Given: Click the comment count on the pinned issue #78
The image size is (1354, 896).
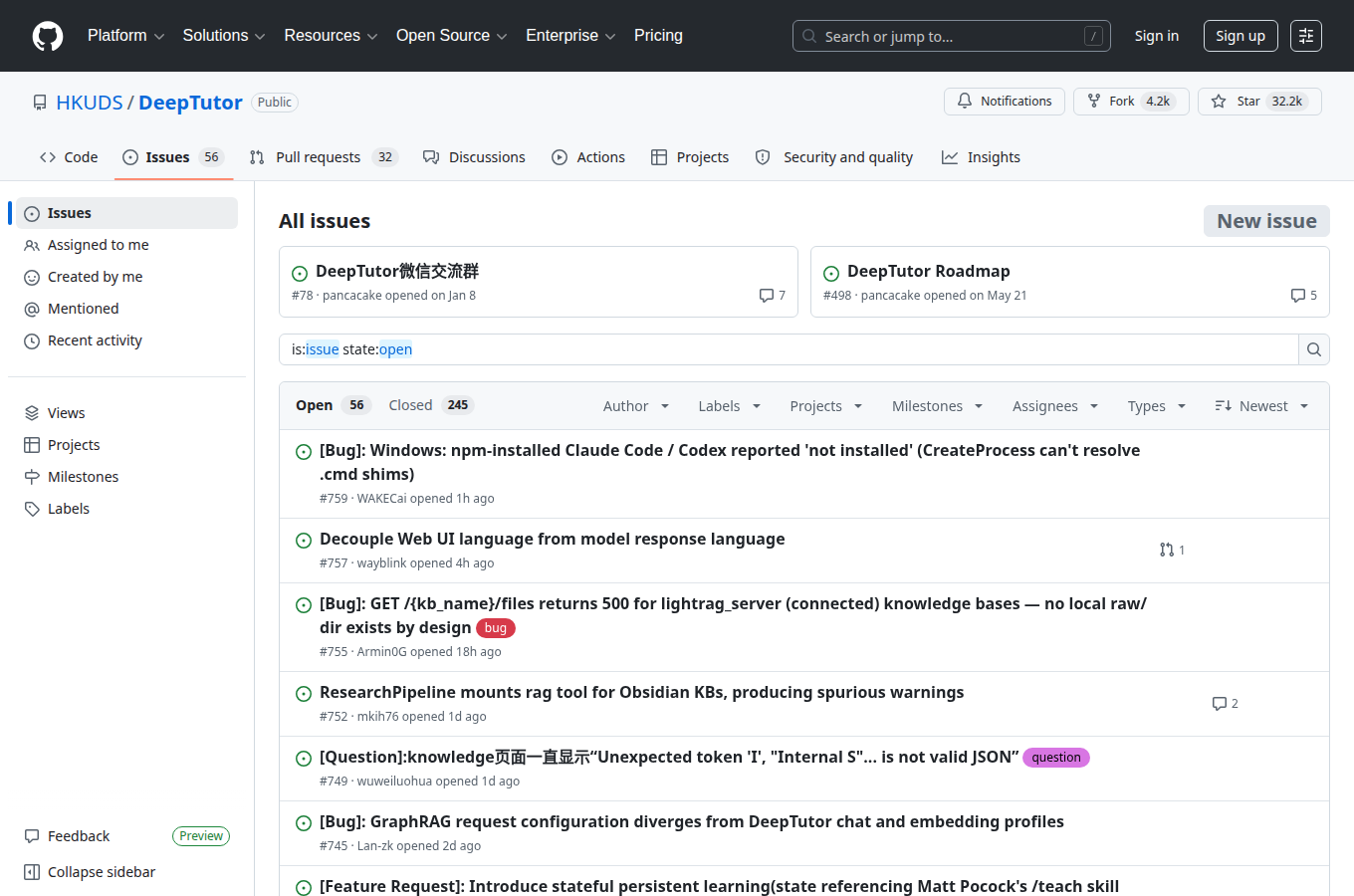Looking at the screenshot, I should click(772, 295).
